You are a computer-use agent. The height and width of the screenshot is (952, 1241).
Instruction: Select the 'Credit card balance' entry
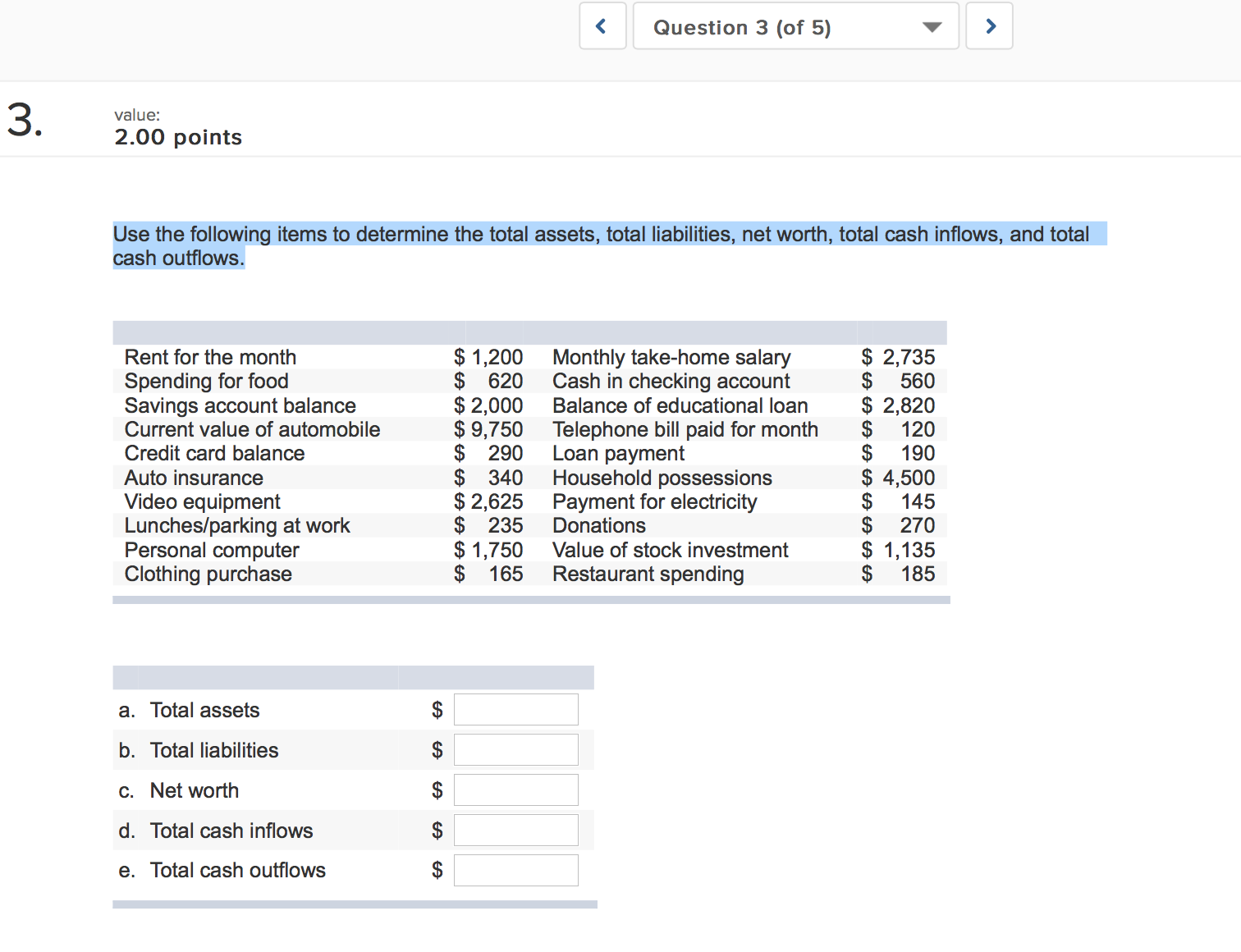214,454
